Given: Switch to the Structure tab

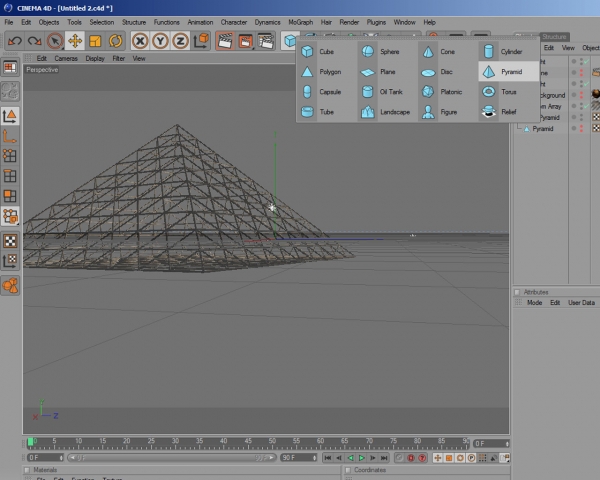Looking at the screenshot, I should (x=554, y=37).
